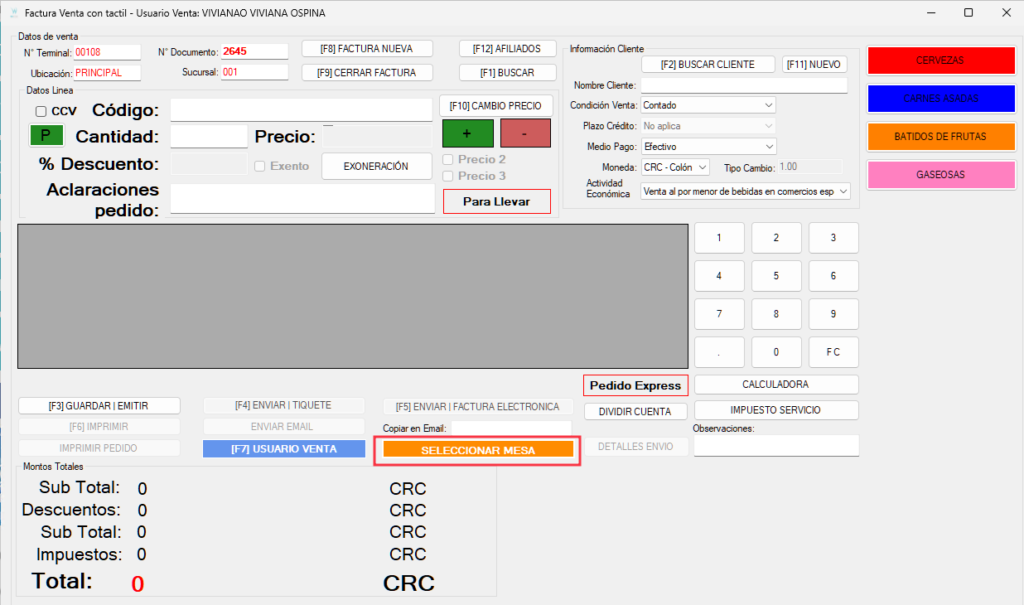Click the orange SELECCIONAR MESA button
The image size is (1024, 605).
coord(477,451)
